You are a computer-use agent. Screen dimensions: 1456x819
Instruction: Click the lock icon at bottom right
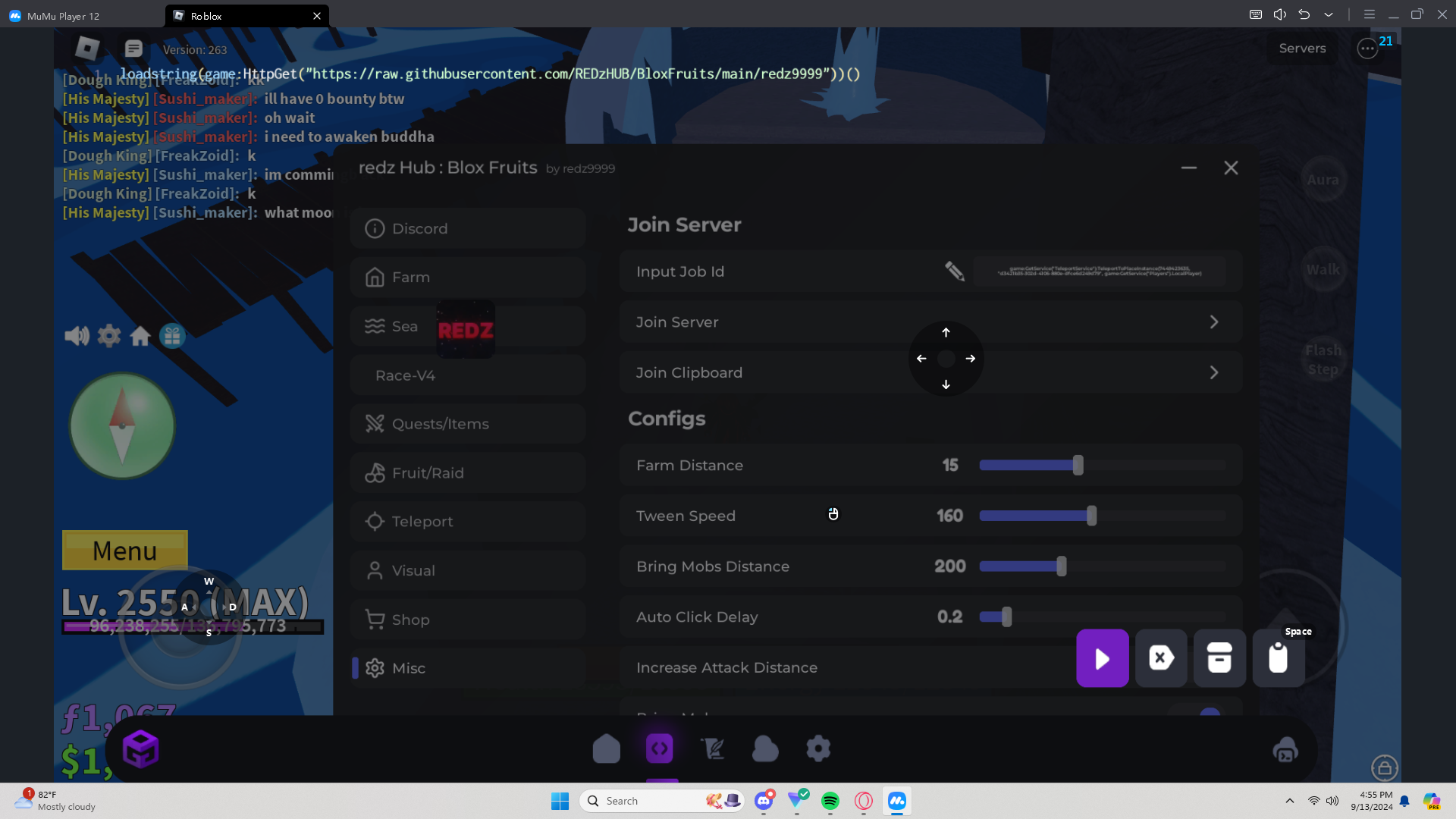pyautogui.click(x=1385, y=767)
